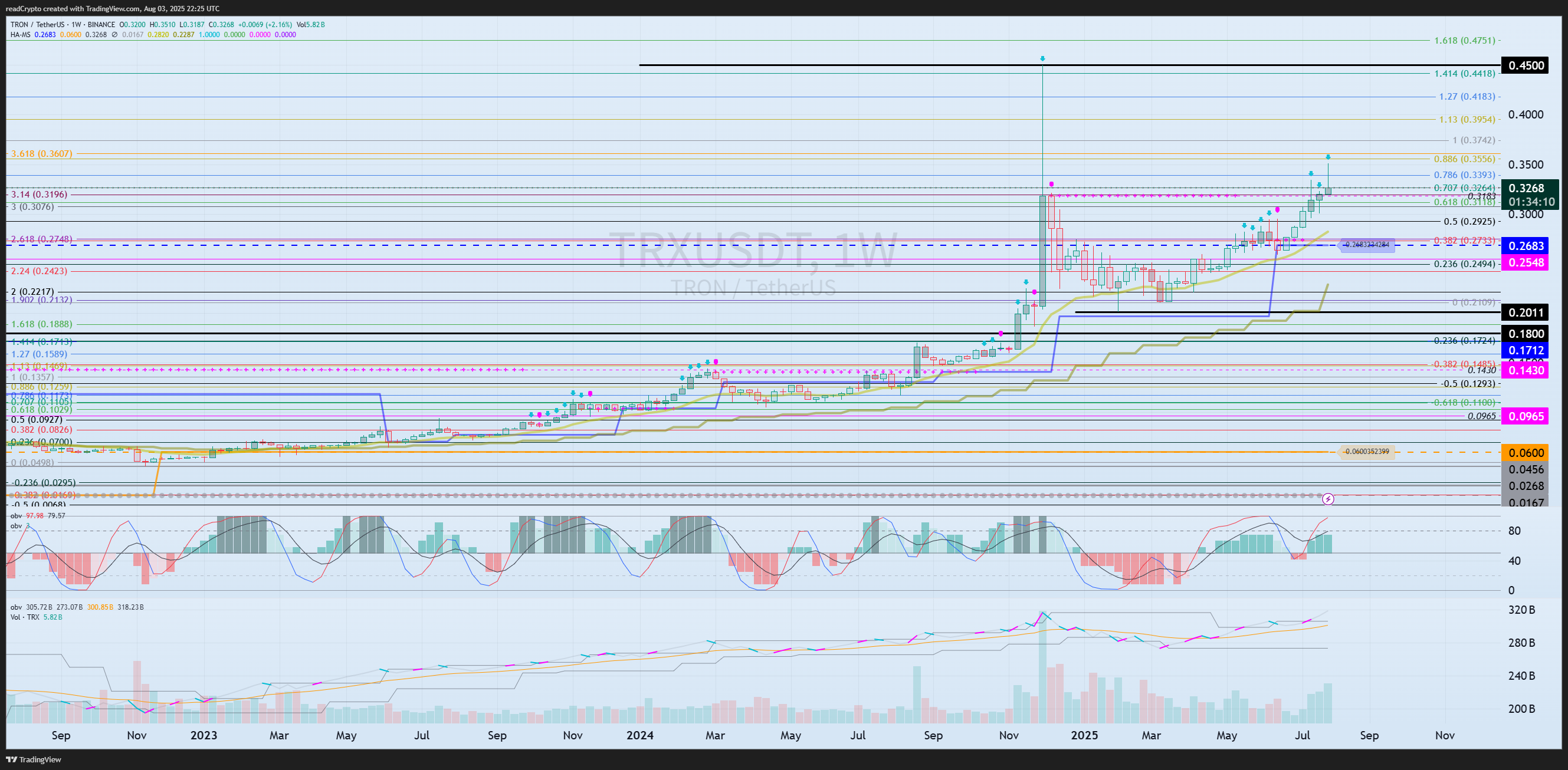This screenshot has height=770, width=1568.
Task: Click the 0.382 (0.0826) left Fibonacci label
Action: (42, 430)
